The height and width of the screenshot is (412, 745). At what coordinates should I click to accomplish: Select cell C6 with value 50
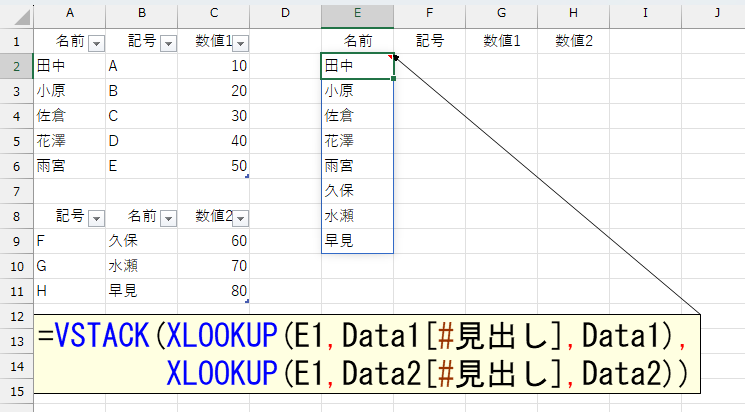[x=214, y=166]
